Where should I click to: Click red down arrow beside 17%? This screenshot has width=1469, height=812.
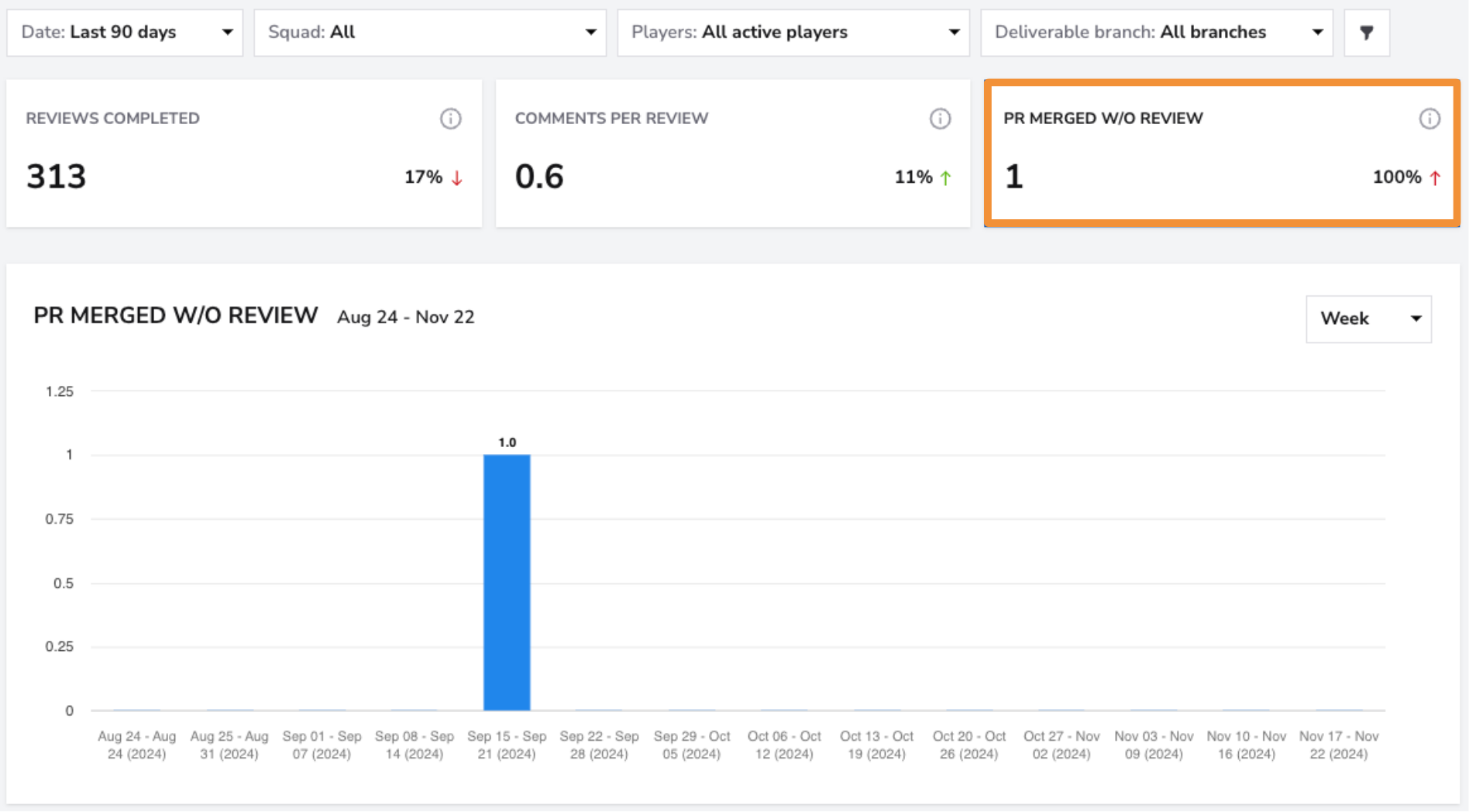(x=457, y=177)
